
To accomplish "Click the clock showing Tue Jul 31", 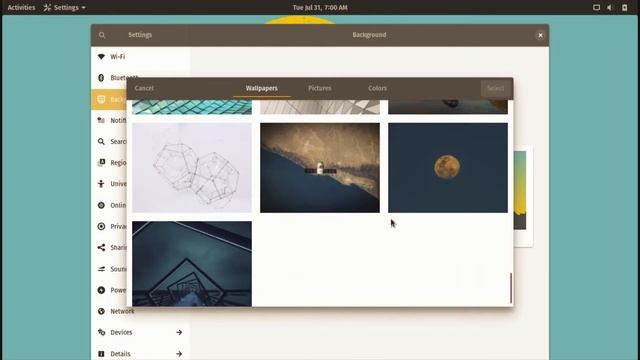I will pyautogui.click(x=320, y=7).
